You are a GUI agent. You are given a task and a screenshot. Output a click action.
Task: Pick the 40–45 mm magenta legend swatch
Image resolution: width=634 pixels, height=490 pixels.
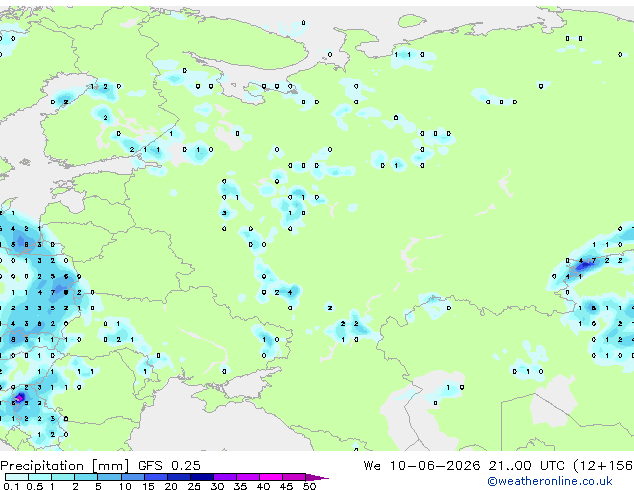[271, 477]
